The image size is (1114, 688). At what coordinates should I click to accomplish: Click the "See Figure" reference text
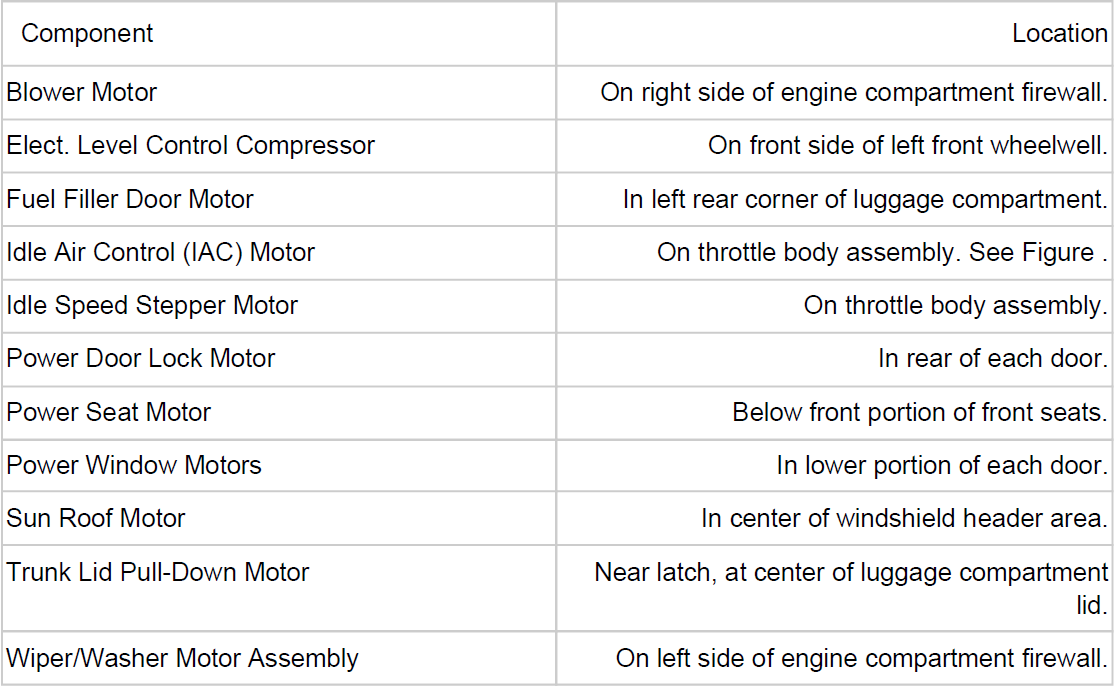1030,252
